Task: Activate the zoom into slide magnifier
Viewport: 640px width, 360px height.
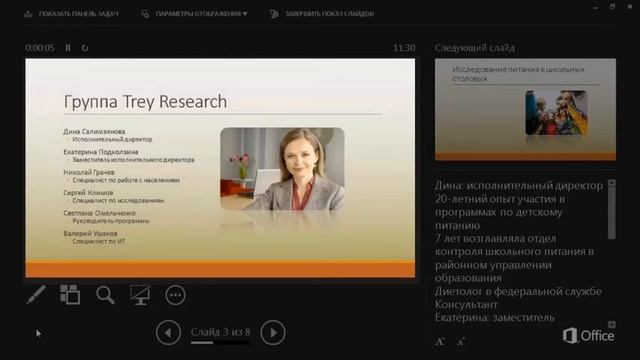Action: click(105, 295)
